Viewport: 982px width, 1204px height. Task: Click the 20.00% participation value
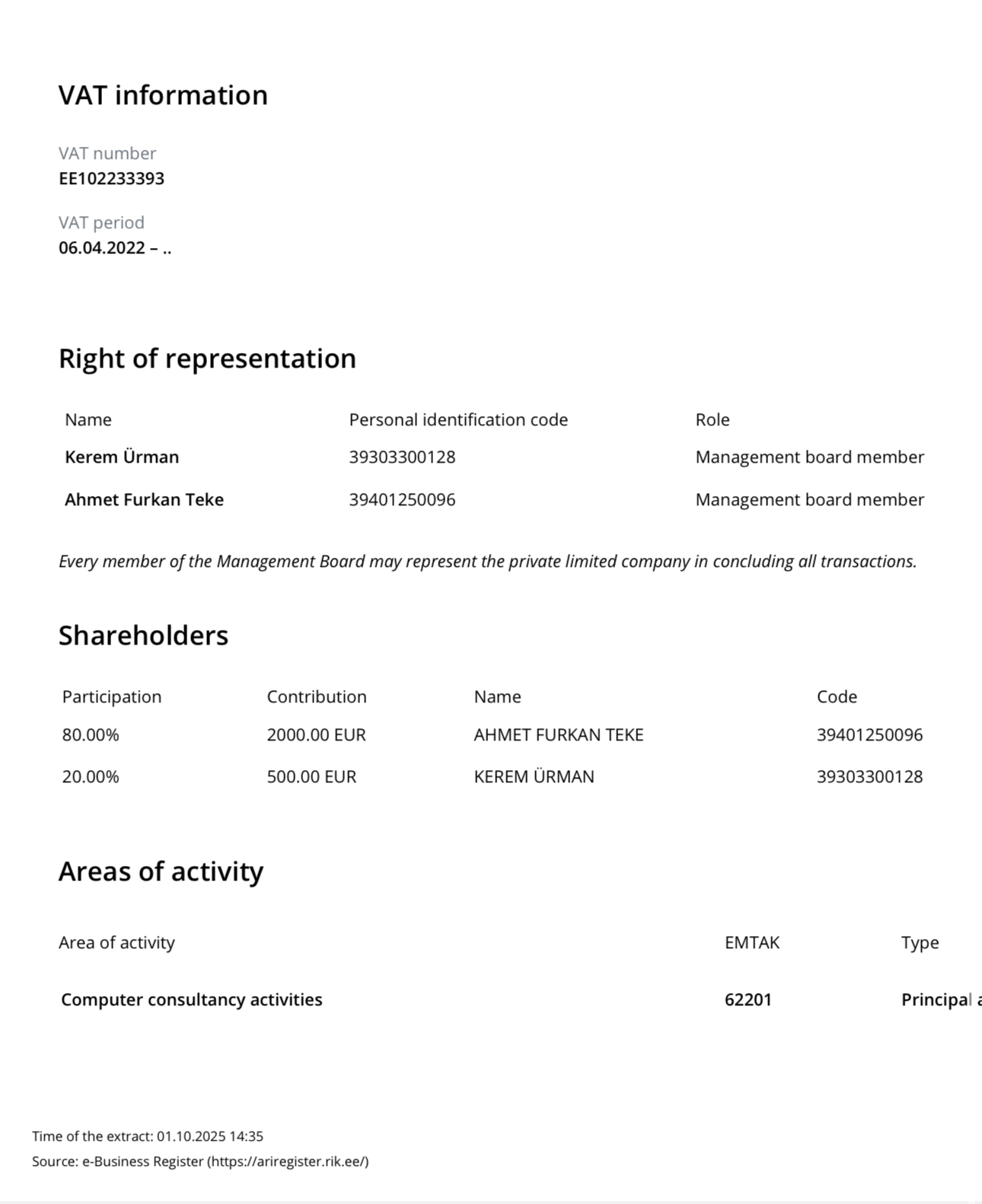pos(91,777)
